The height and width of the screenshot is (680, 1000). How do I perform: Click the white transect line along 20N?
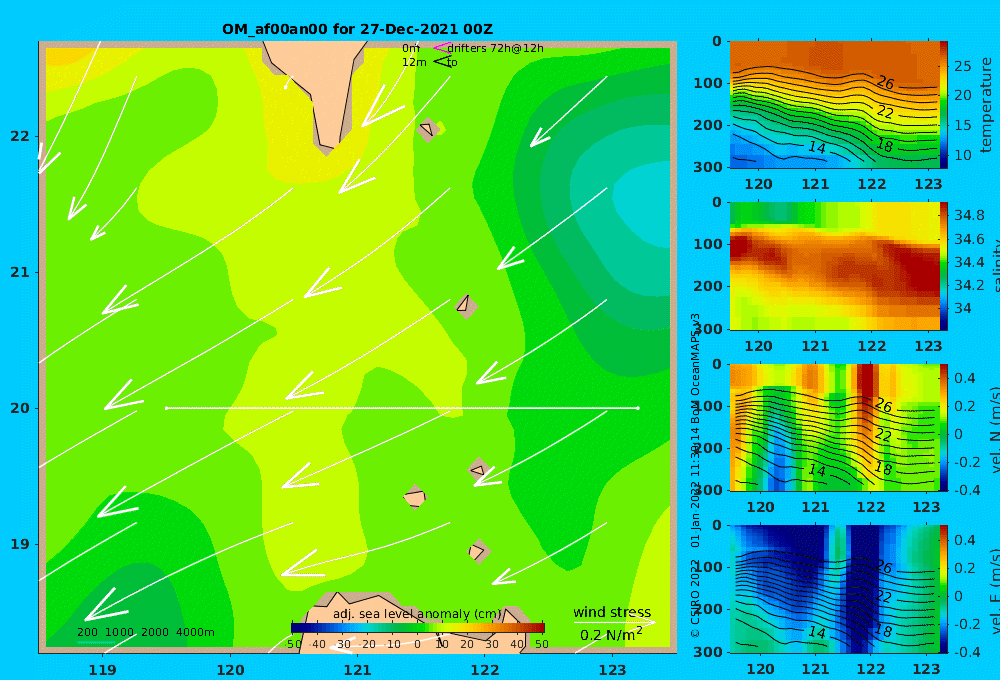coord(402,408)
